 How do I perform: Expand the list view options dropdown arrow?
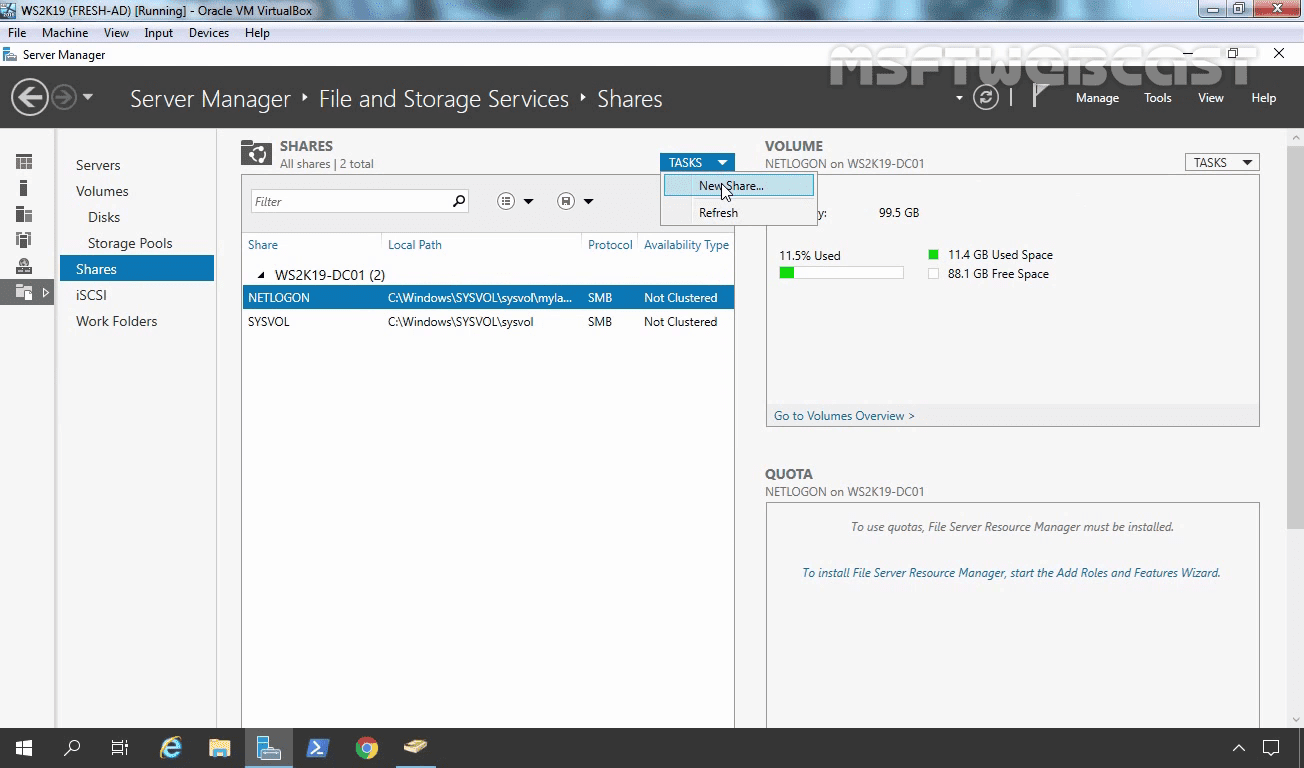point(528,201)
